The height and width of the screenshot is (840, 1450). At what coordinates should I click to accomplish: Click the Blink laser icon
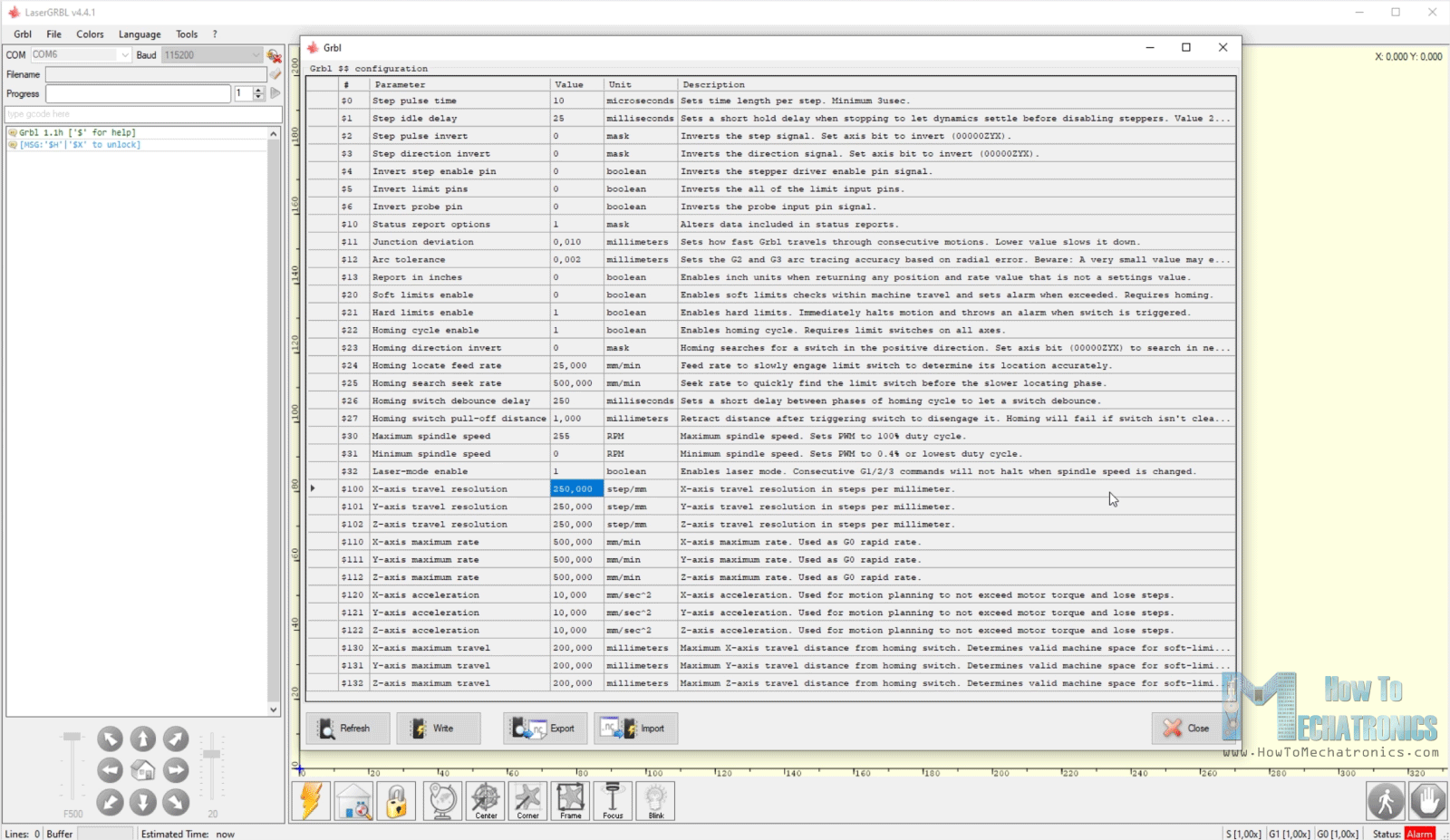click(x=656, y=800)
